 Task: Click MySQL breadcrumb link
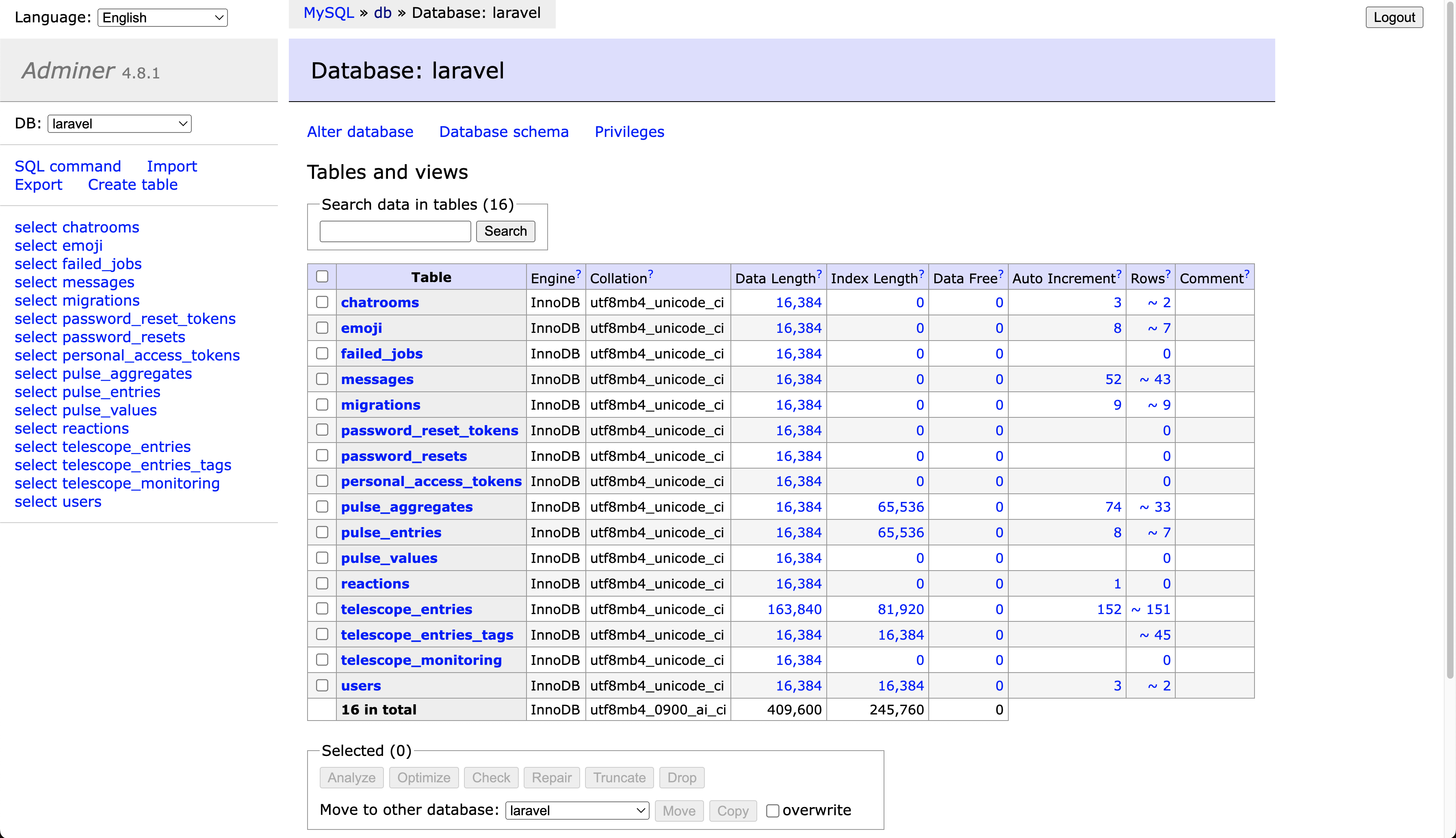[329, 13]
